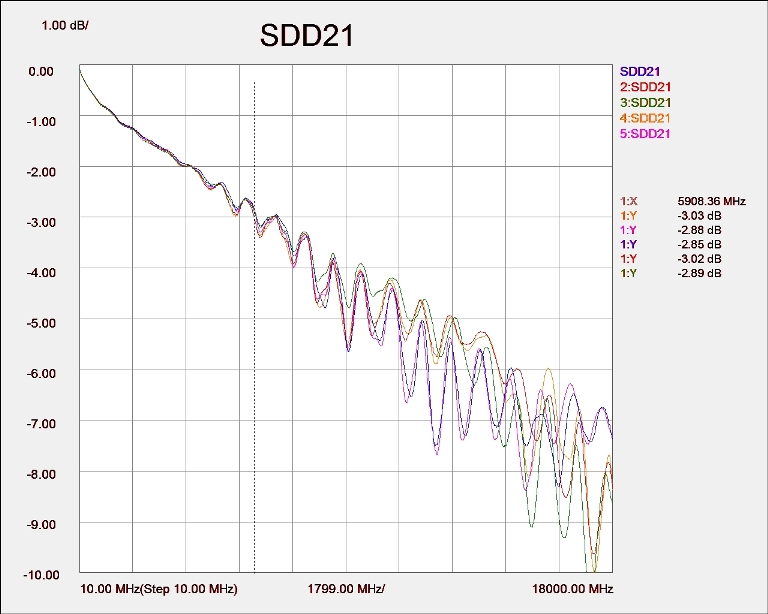Image resolution: width=768 pixels, height=614 pixels.
Task: Click the 0.00 y-axis label
Action: pyautogui.click(x=41, y=71)
